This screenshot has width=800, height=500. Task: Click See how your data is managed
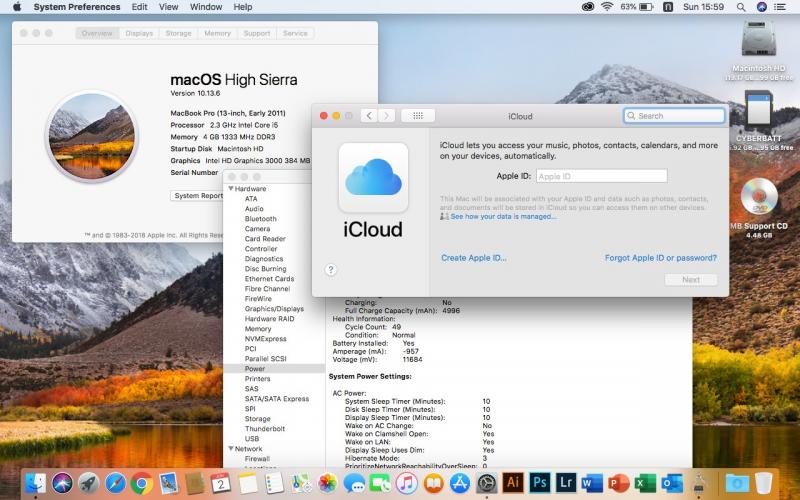click(x=503, y=216)
